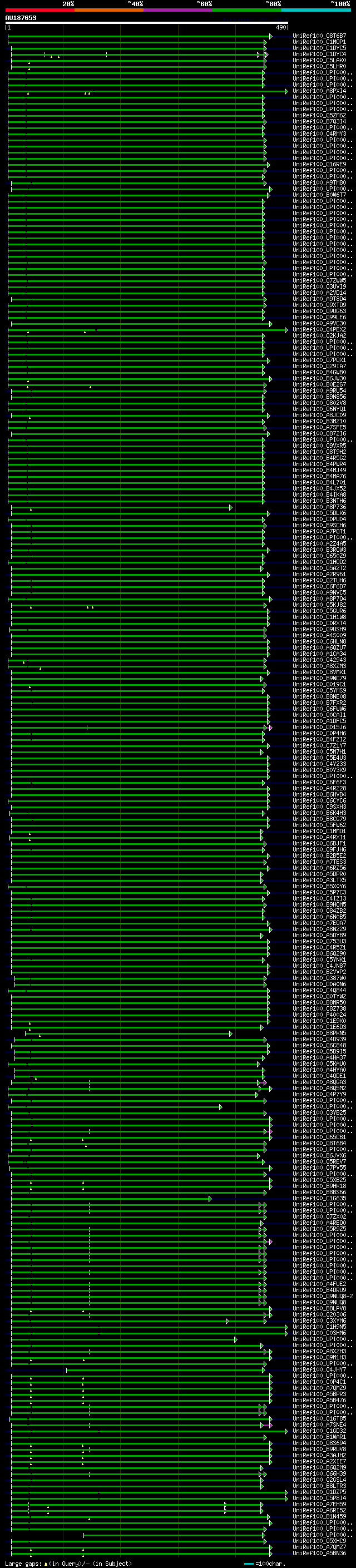The image size is (356, 1568).
Task: Select the UniRef100_Q3UVI9 label
Action: tap(319, 286)
